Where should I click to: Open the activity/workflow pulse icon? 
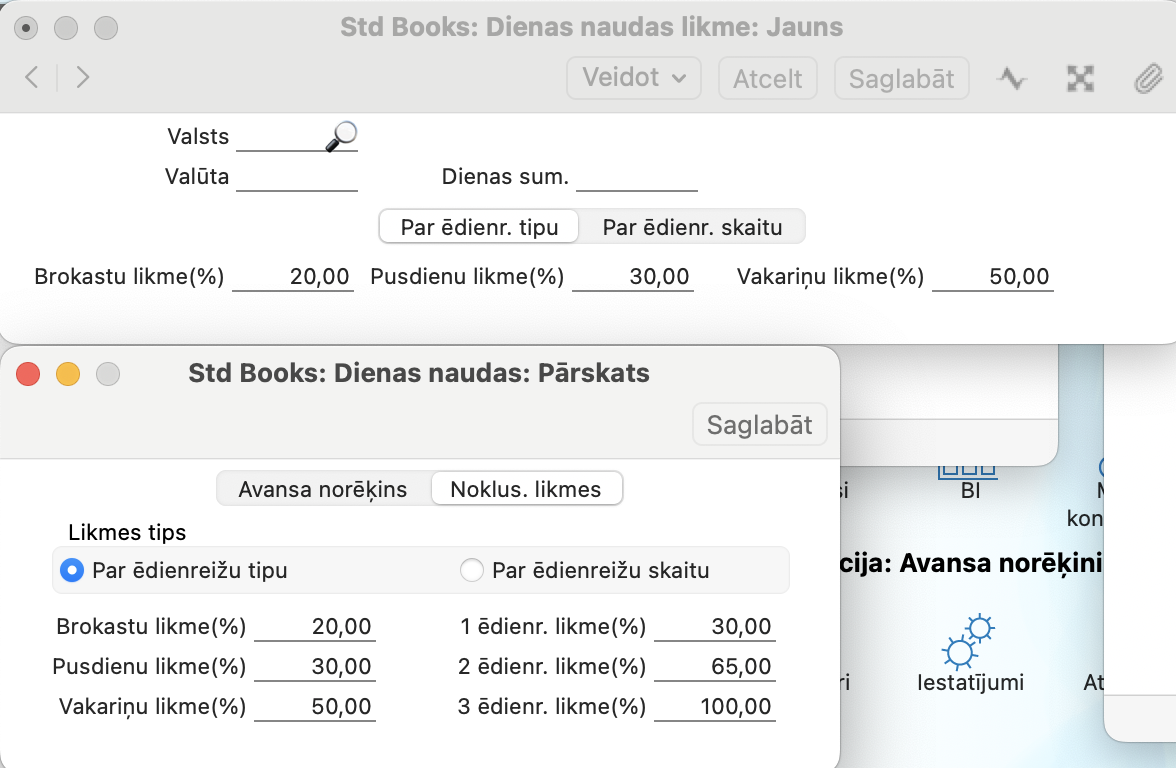coord(1012,78)
